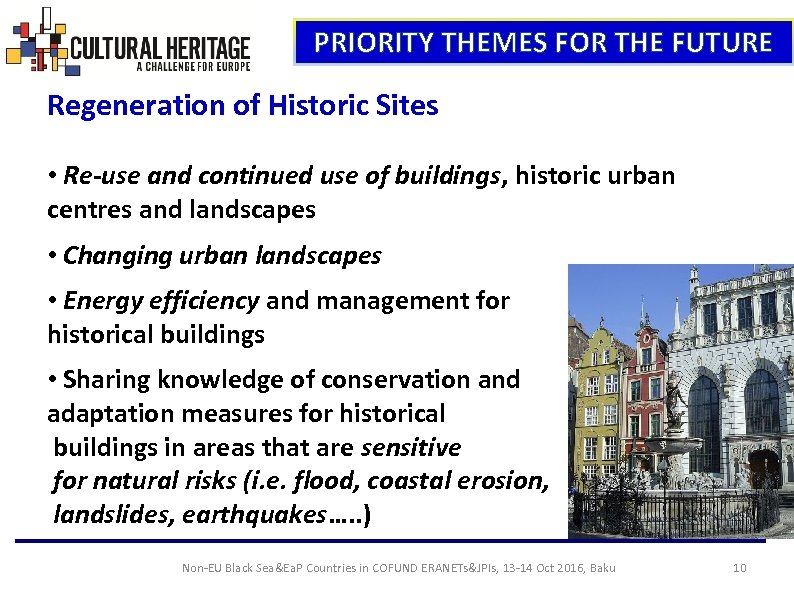Image resolution: width=794 pixels, height=595 pixels.
Task: Click the line 'historical buildings'
Action: 156,334
